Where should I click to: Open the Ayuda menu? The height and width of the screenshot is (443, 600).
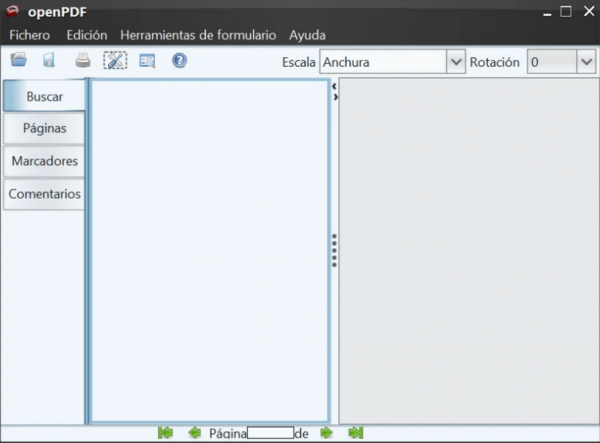[307, 35]
